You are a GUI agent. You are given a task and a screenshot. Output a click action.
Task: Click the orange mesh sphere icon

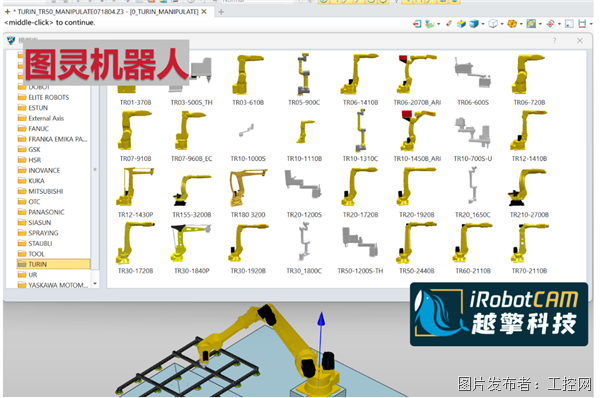(512, 24)
